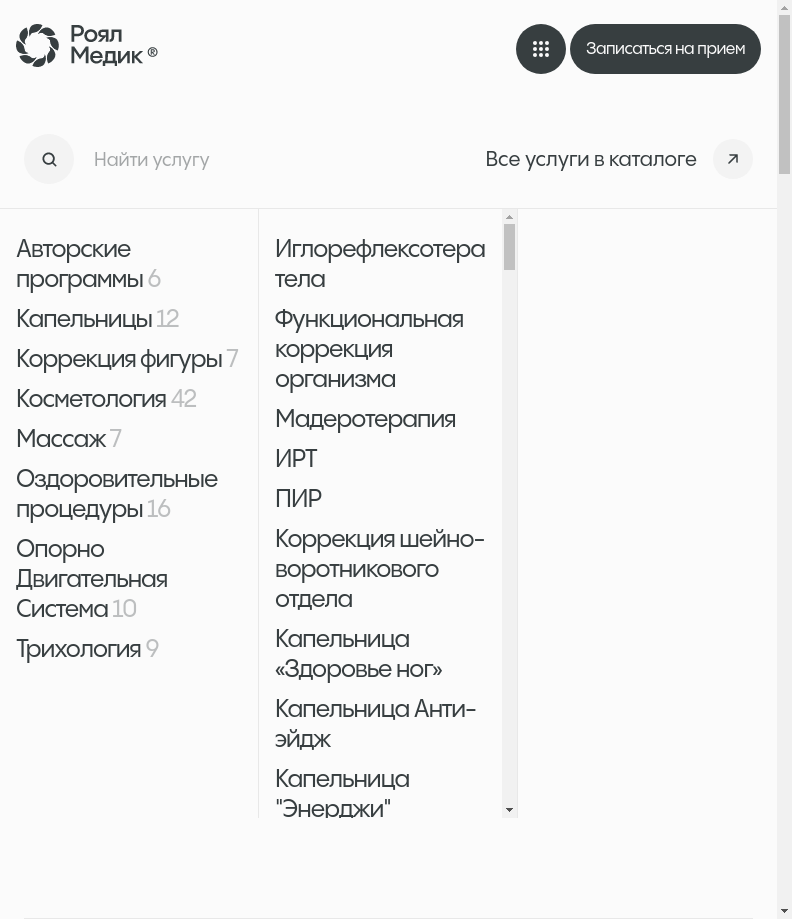Select the Капельницы category

[x=84, y=319]
